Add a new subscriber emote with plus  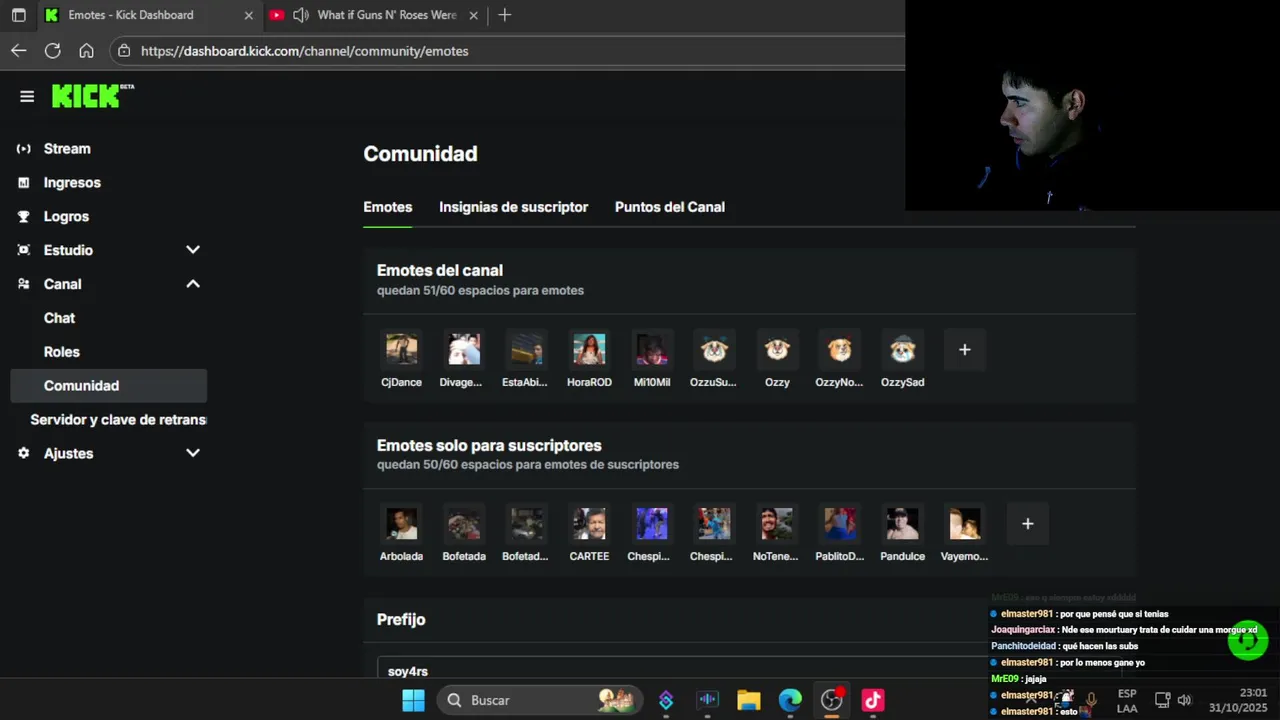1027,524
